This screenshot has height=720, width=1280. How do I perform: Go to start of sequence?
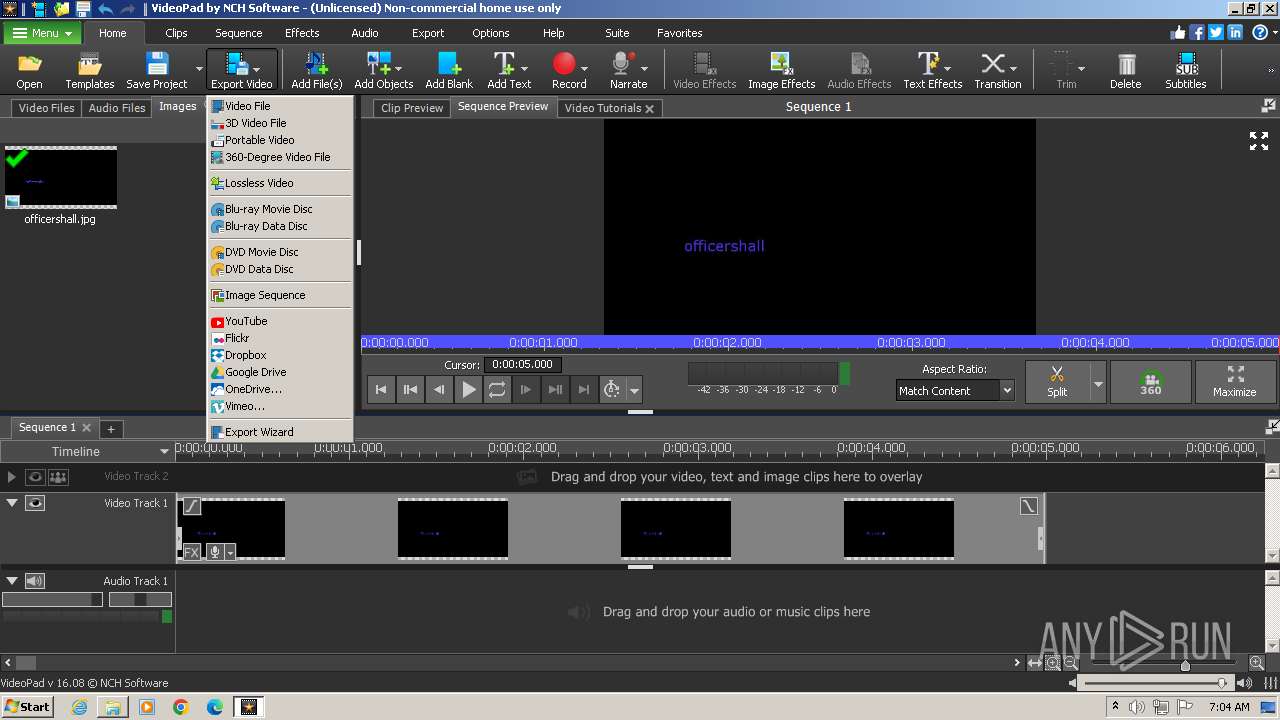[x=381, y=390]
